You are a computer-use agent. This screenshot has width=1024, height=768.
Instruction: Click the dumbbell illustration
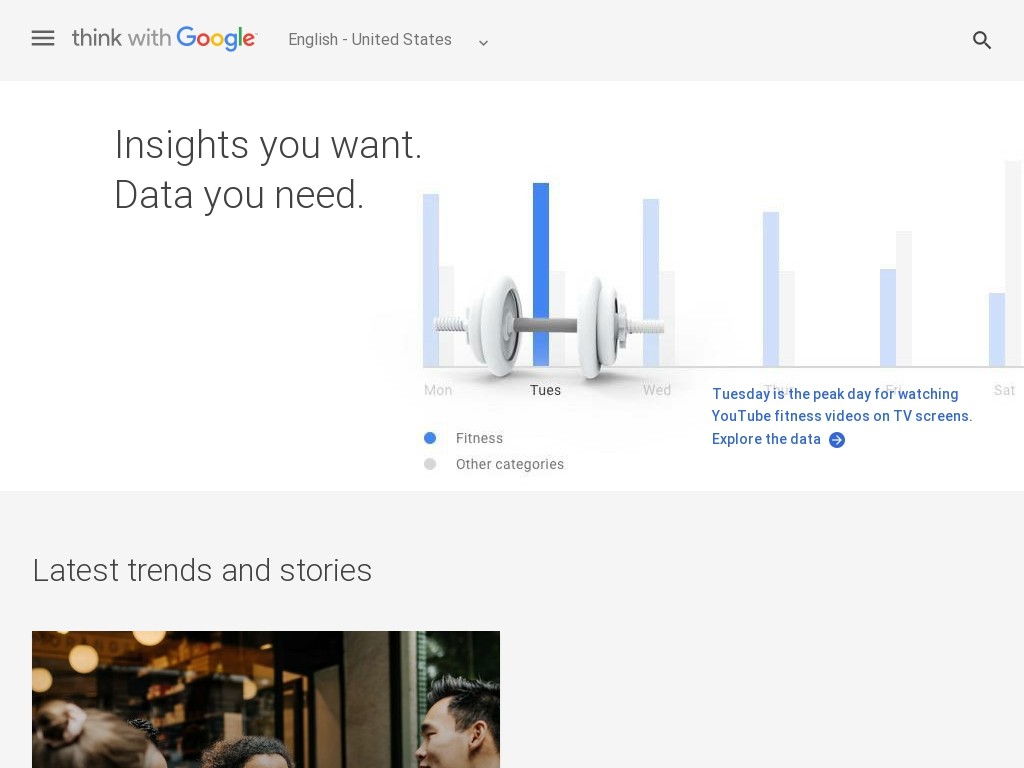pos(549,325)
